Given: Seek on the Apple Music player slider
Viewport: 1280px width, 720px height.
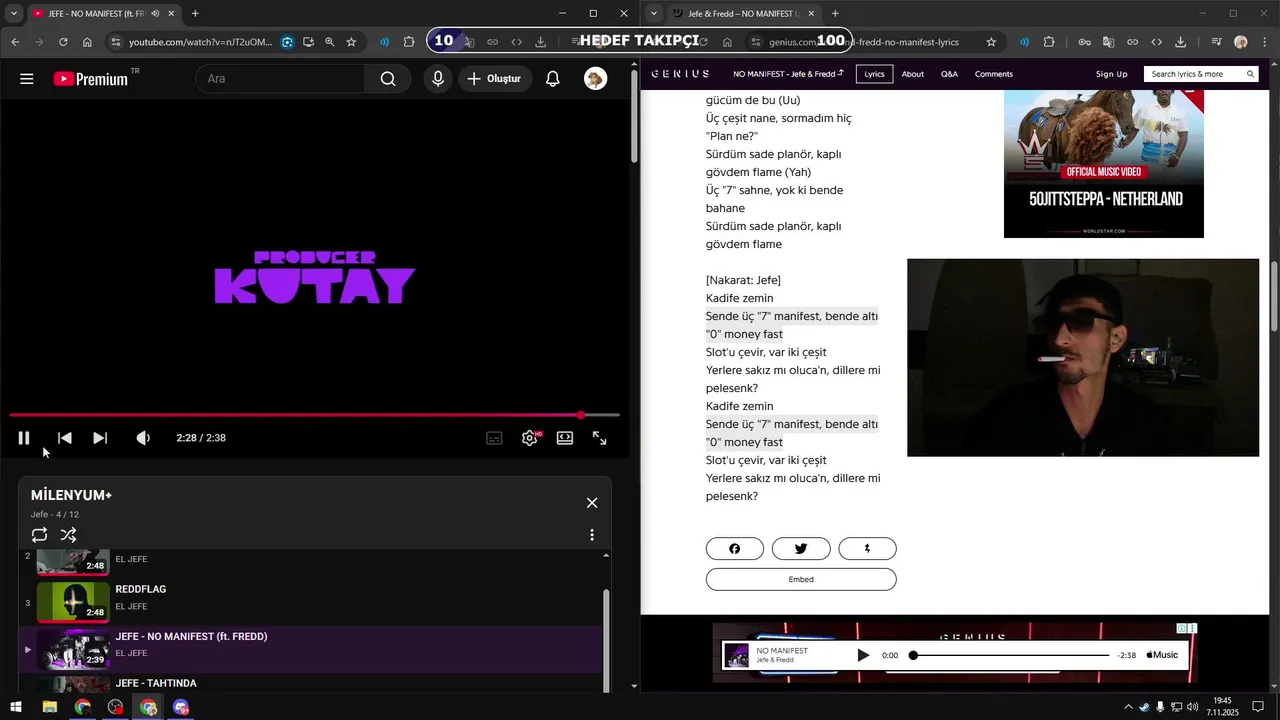Looking at the screenshot, I should [1011, 656].
